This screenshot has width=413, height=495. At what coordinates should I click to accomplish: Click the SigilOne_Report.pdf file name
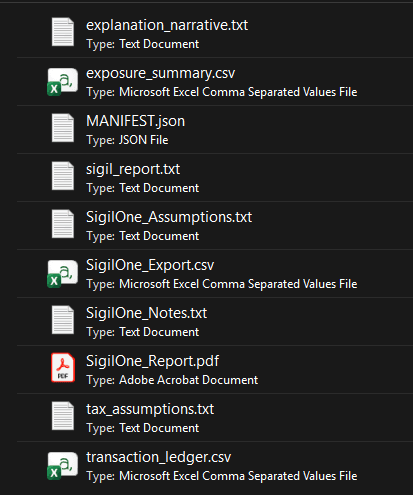[153, 361]
